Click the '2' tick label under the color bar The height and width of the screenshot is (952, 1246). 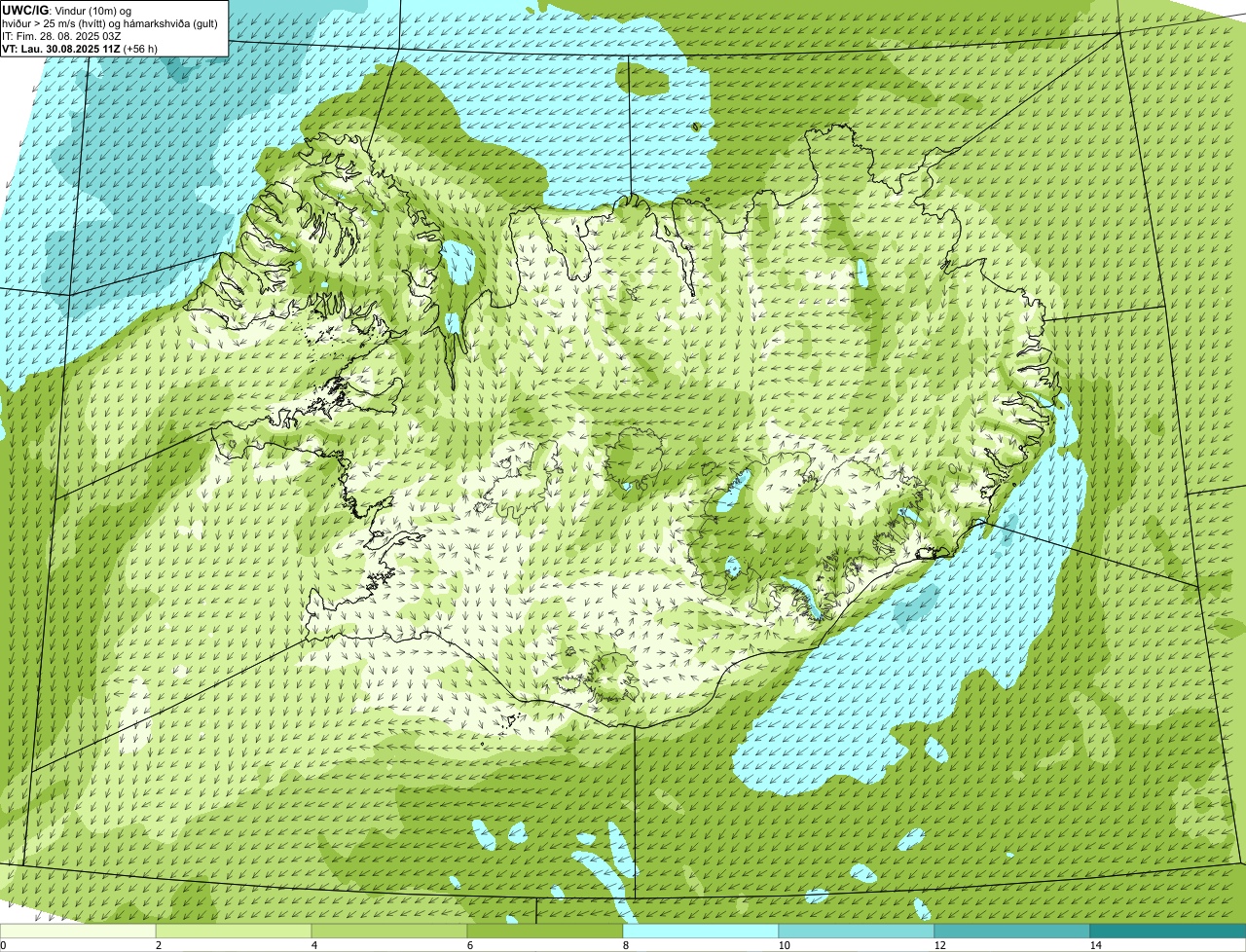coord(158,945)
